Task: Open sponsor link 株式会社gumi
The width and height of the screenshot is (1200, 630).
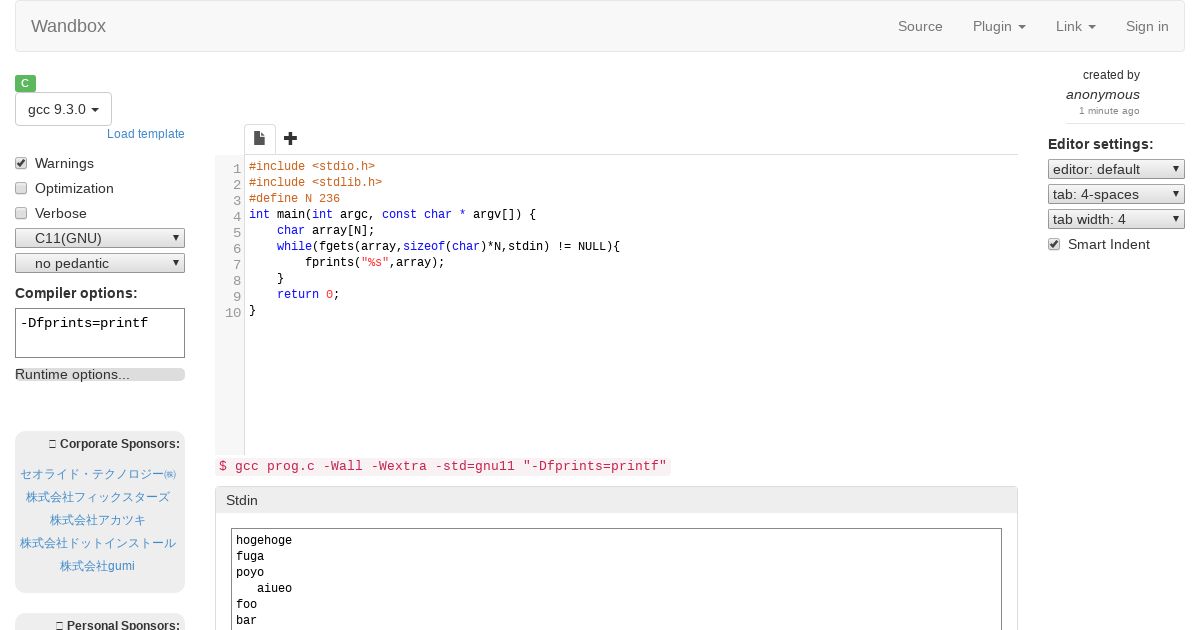Action: coord(98,566)
